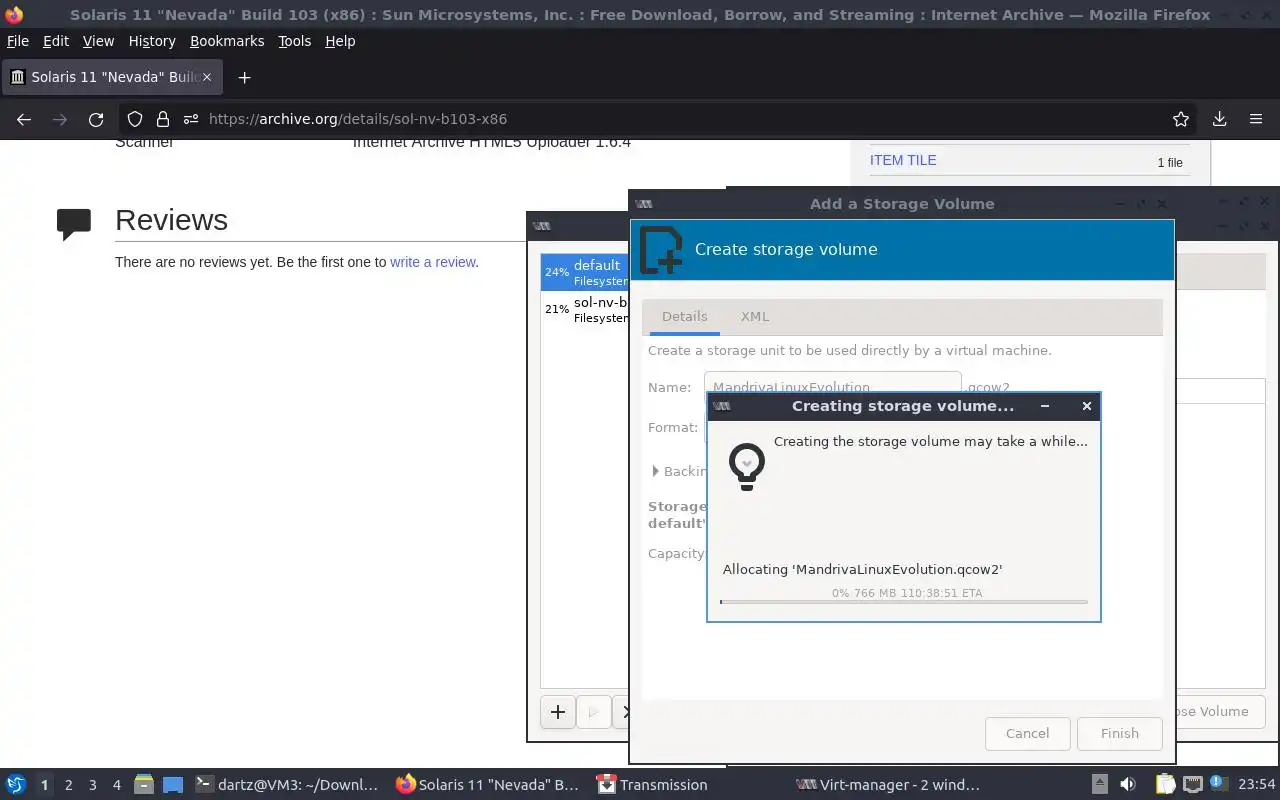This screenshot has height=800, width=1280.
Task: Switch to workspace 2
Action: point(68,785)
